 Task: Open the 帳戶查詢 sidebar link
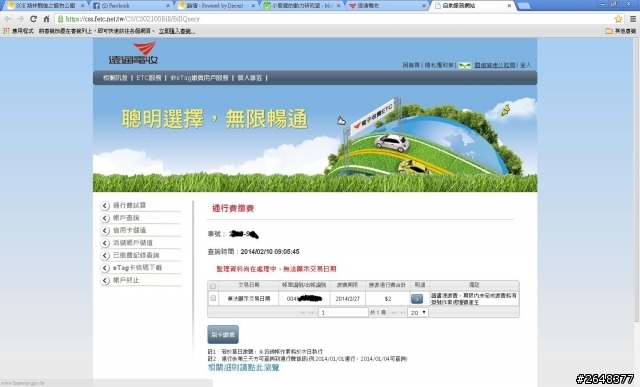tap(126, 218)
